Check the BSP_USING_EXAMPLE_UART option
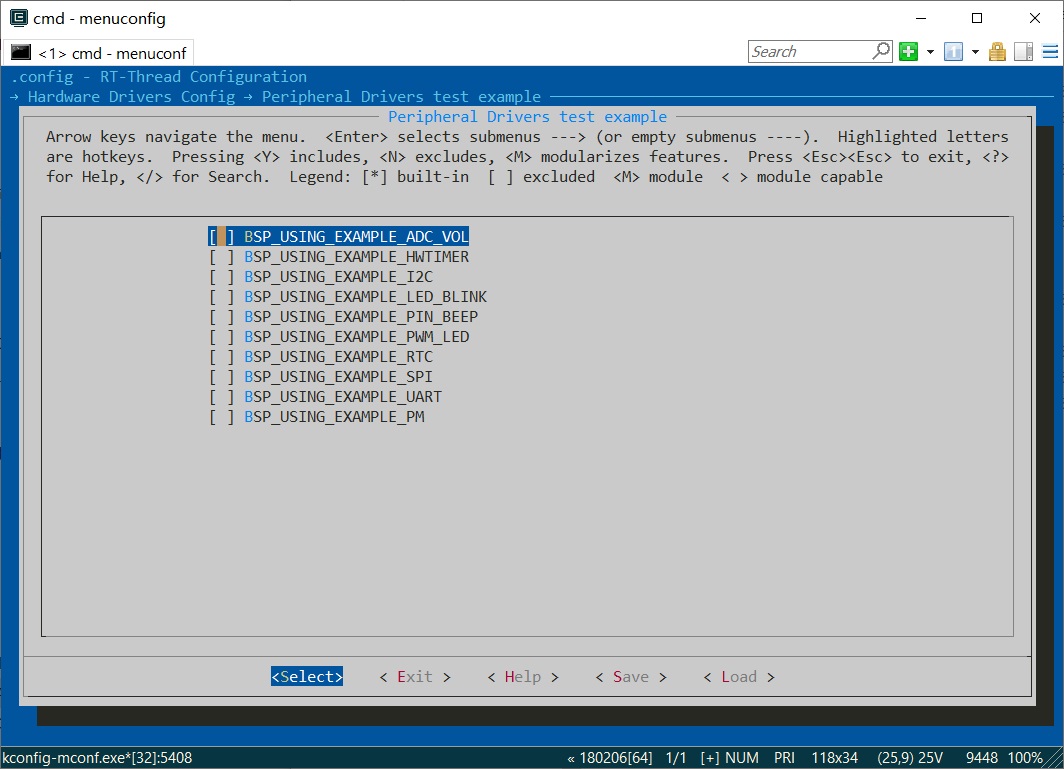Image resolution: width=1064 pixels, height=769 pixels. click(x=221, y=397)
